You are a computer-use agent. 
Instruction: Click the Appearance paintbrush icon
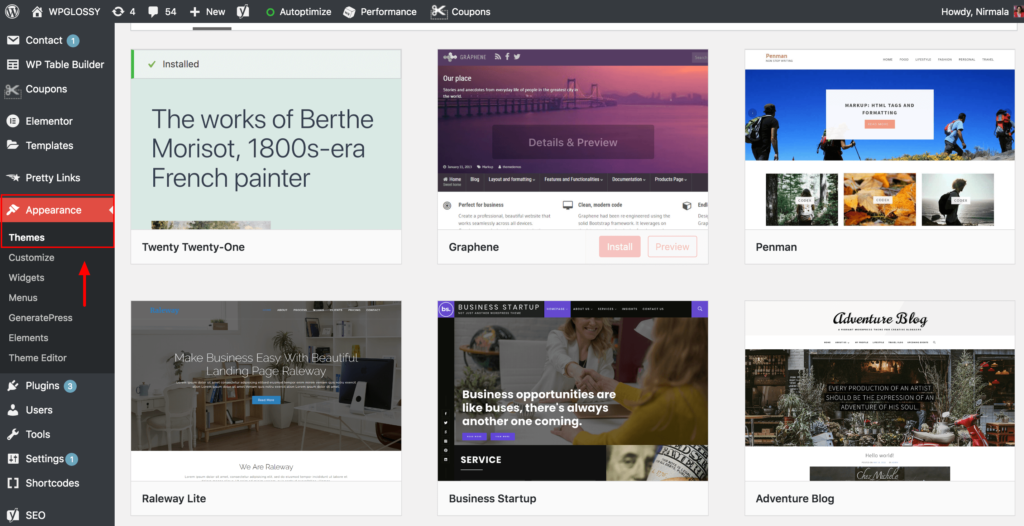coord(12,210)
